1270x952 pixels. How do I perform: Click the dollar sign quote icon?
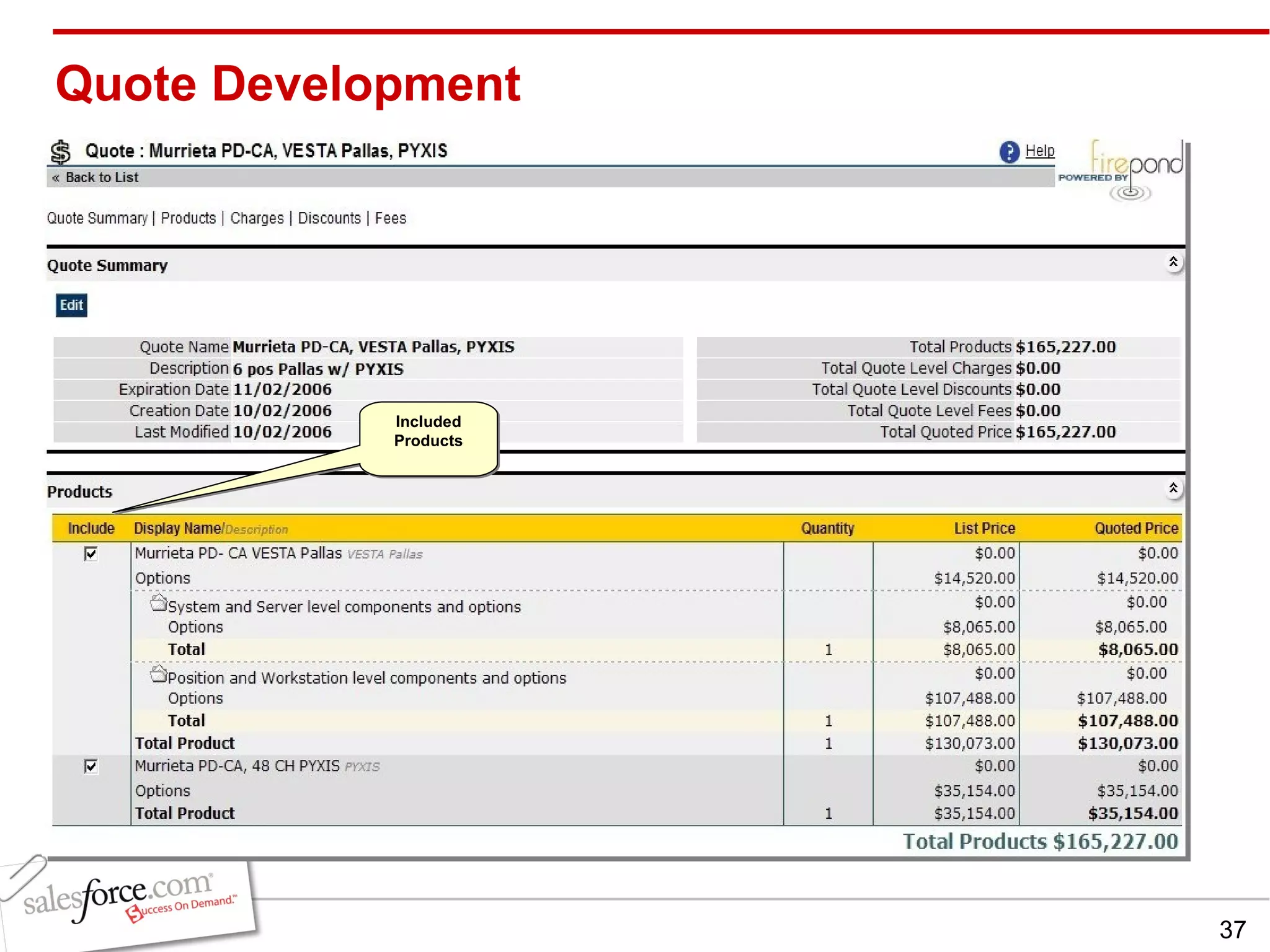click(x=60, y=152)
